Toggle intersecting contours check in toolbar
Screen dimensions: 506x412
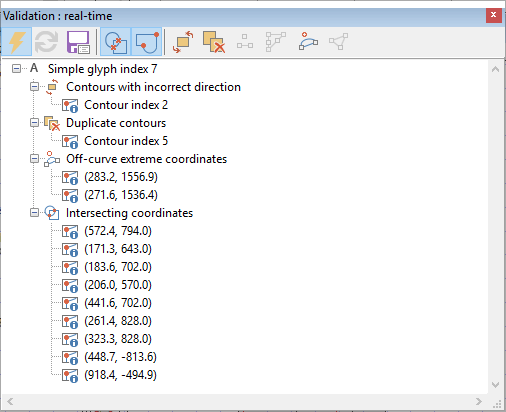[x=116, y=42]
